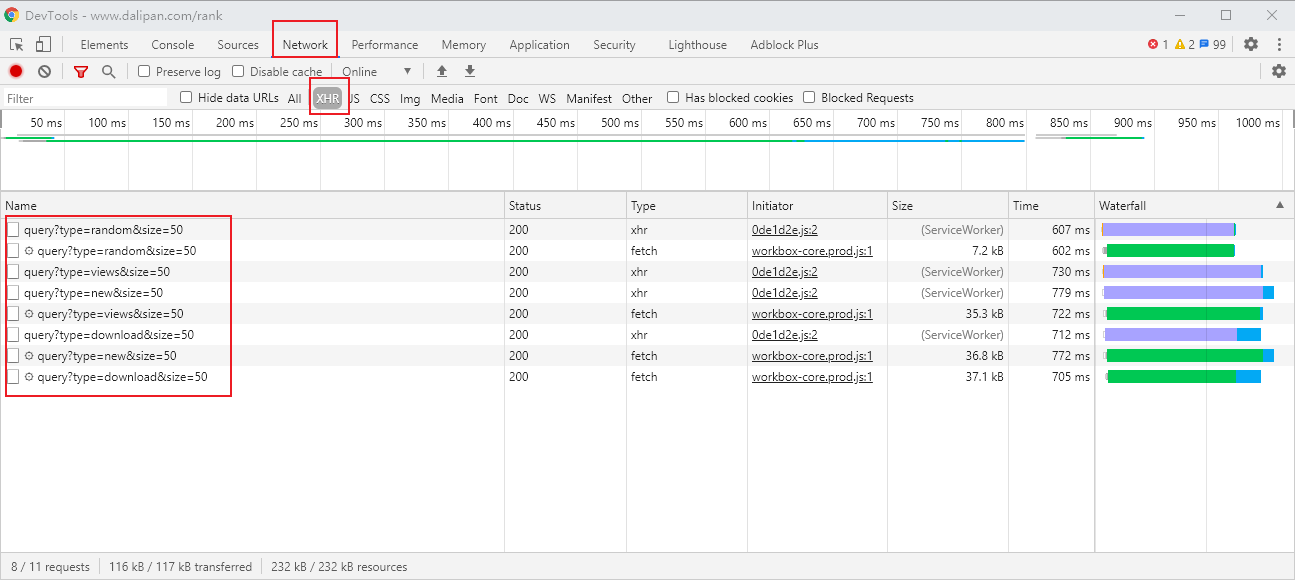The width and height of the screenshot is (1295, 580).
Task: Click the Filter text input field
Action: 86,98
